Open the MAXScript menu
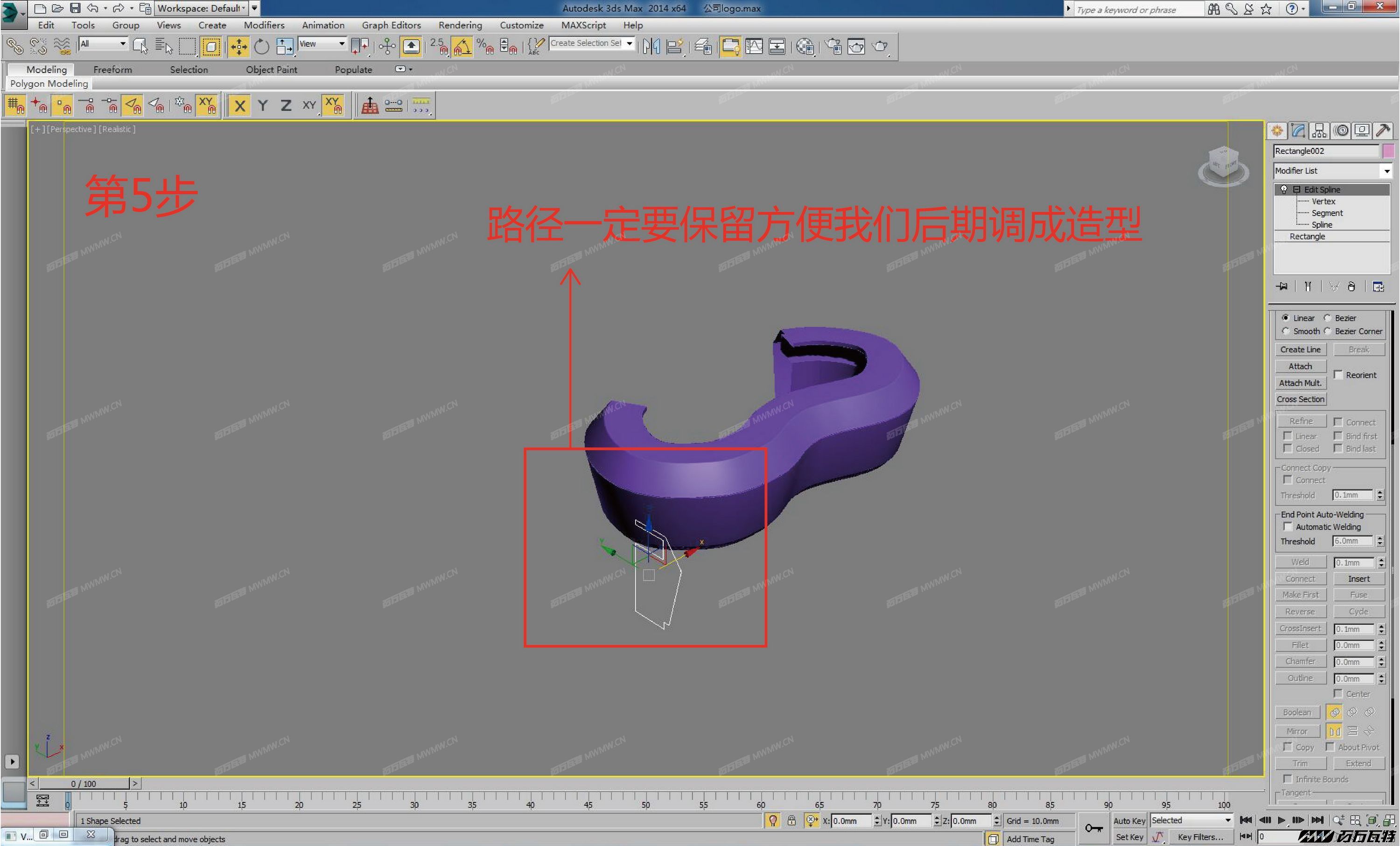 (x=583, y=25)
